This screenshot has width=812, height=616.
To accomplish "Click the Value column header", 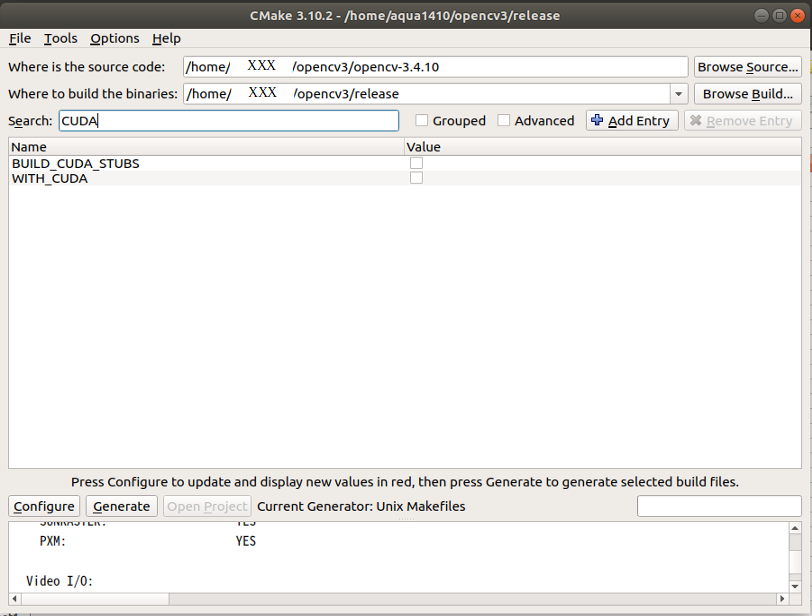I will 602,147.
